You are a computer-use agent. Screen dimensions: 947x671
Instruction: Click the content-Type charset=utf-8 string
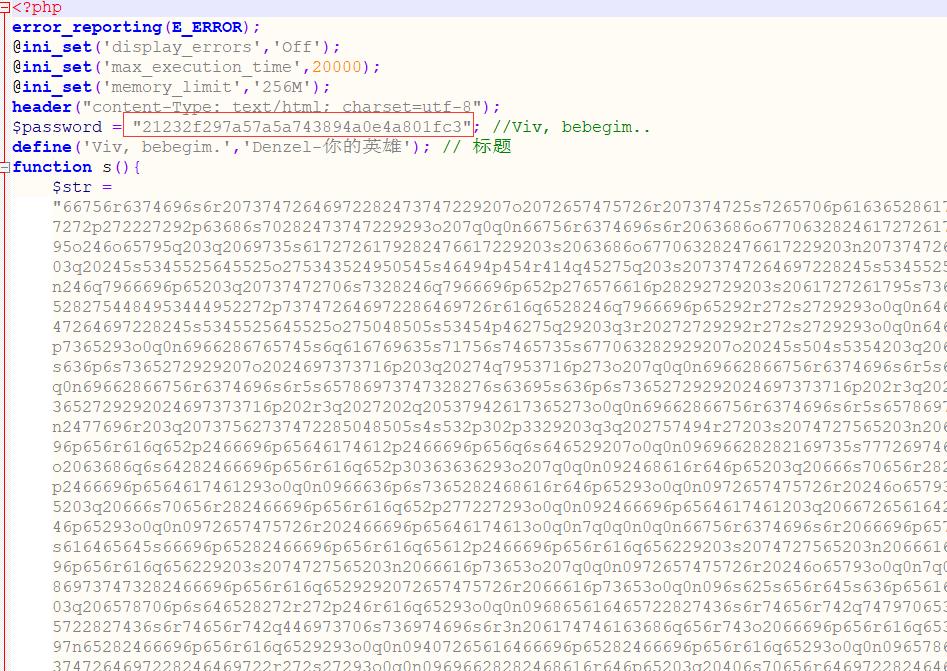pos(281,107)
